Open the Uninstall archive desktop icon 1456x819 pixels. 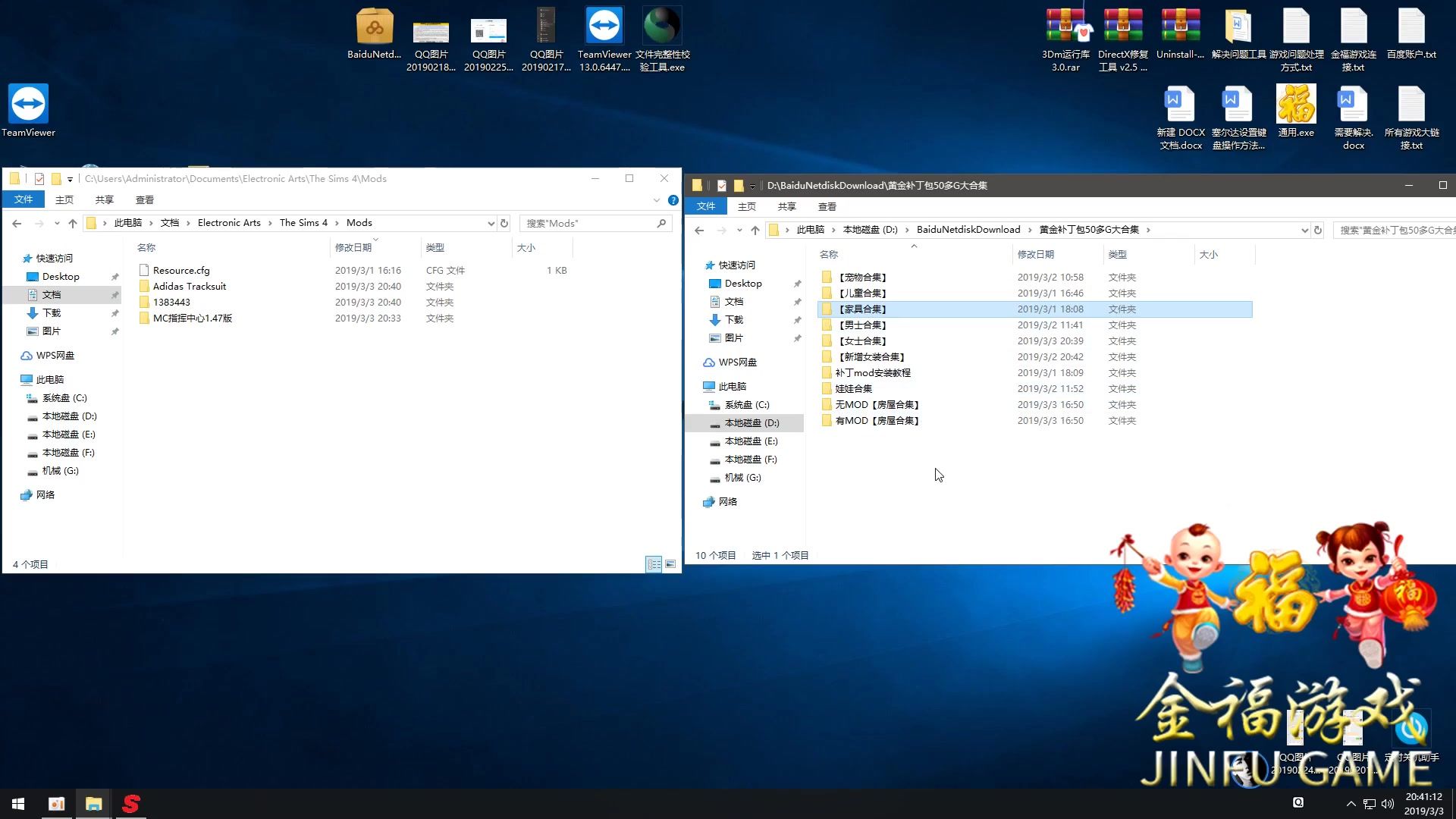(1180, 34)
